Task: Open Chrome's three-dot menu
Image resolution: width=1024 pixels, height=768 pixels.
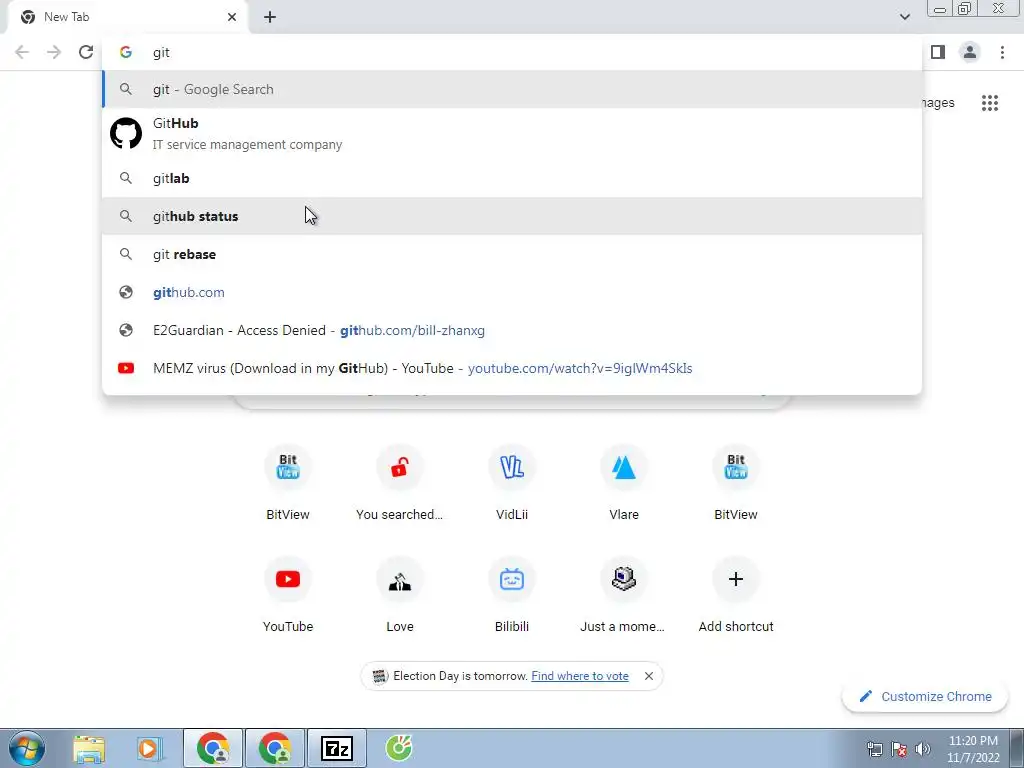Action: coord(1002,52)
